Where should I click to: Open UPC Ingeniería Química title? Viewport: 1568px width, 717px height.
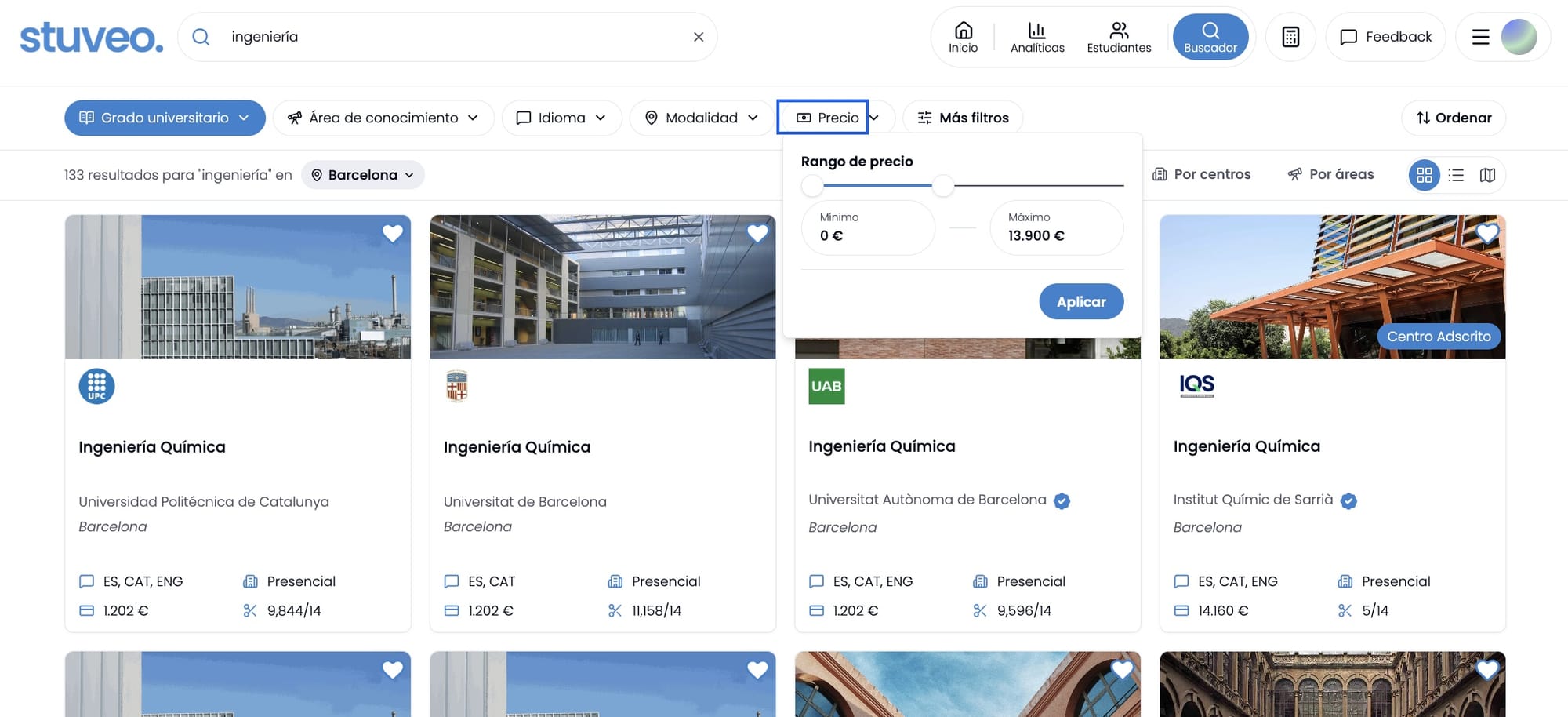[152, 447]
